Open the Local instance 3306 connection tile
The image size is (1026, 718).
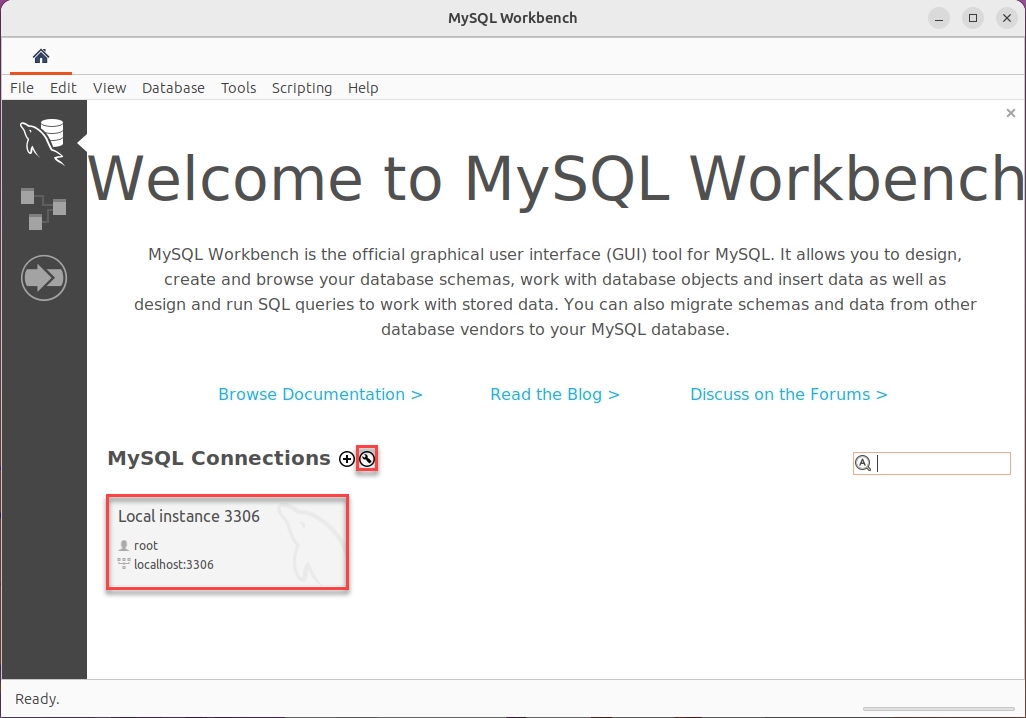pyautogui.click(x=227, y=541)
